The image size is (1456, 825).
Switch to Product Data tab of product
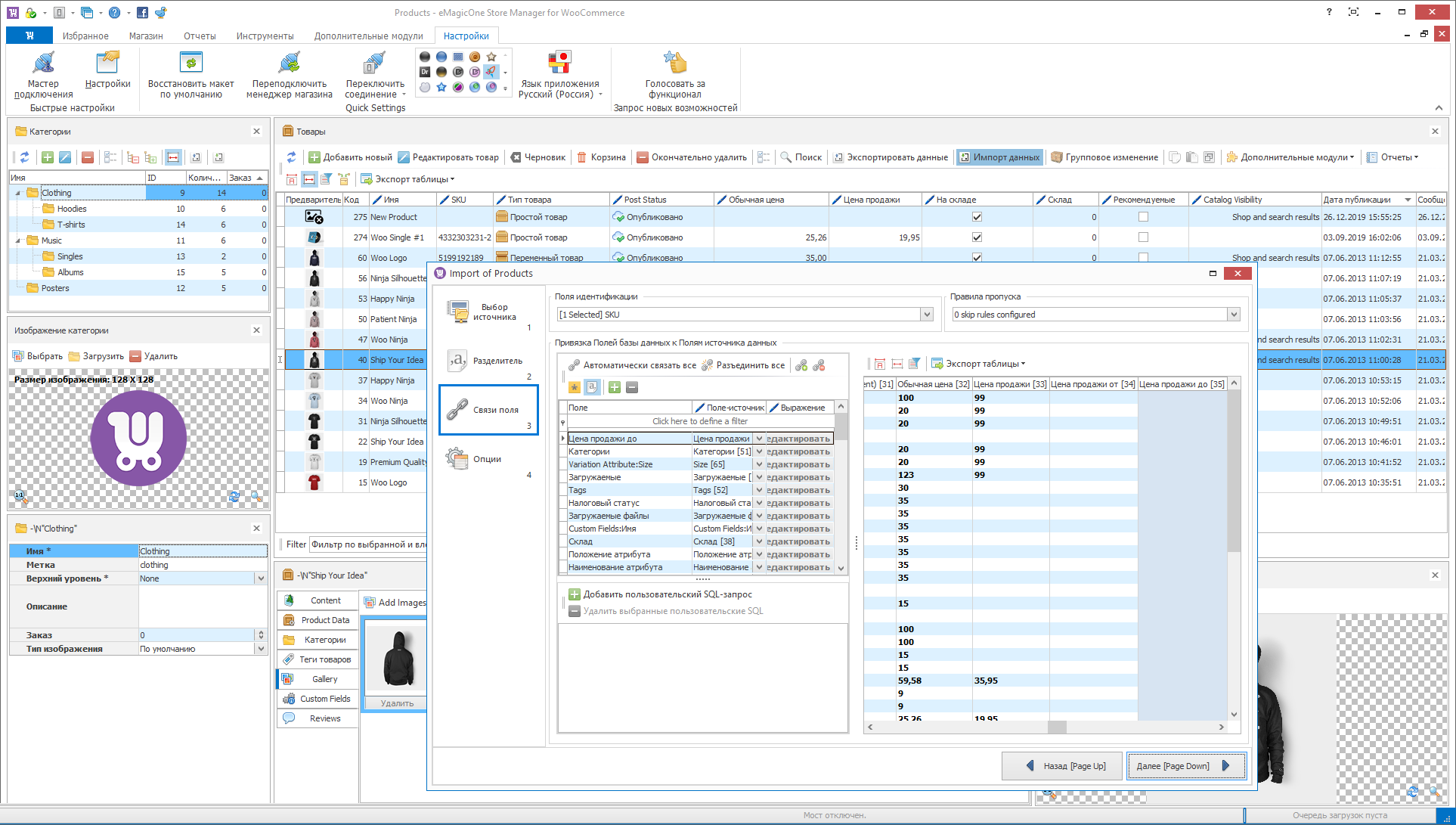click(318, 620)
